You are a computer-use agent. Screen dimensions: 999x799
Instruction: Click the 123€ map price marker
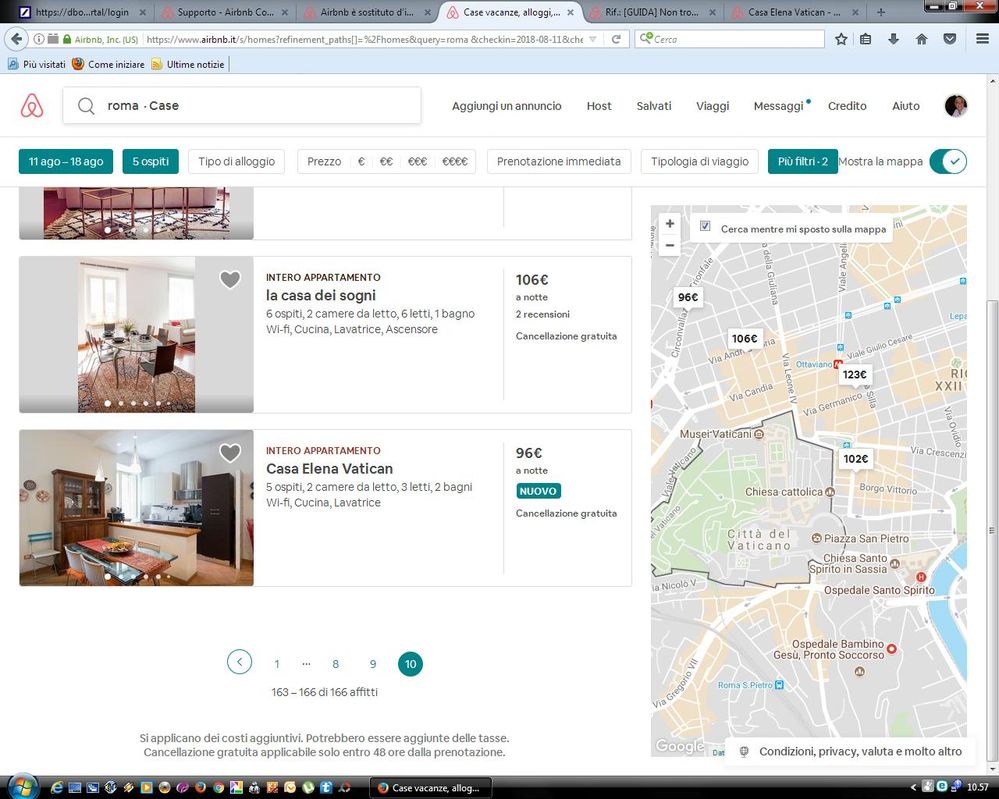click(x=855, y=375)
